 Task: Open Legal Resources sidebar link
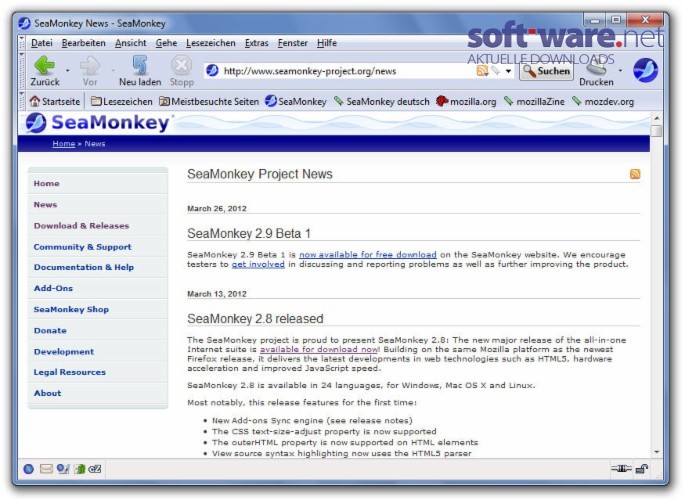click(69, 372)
